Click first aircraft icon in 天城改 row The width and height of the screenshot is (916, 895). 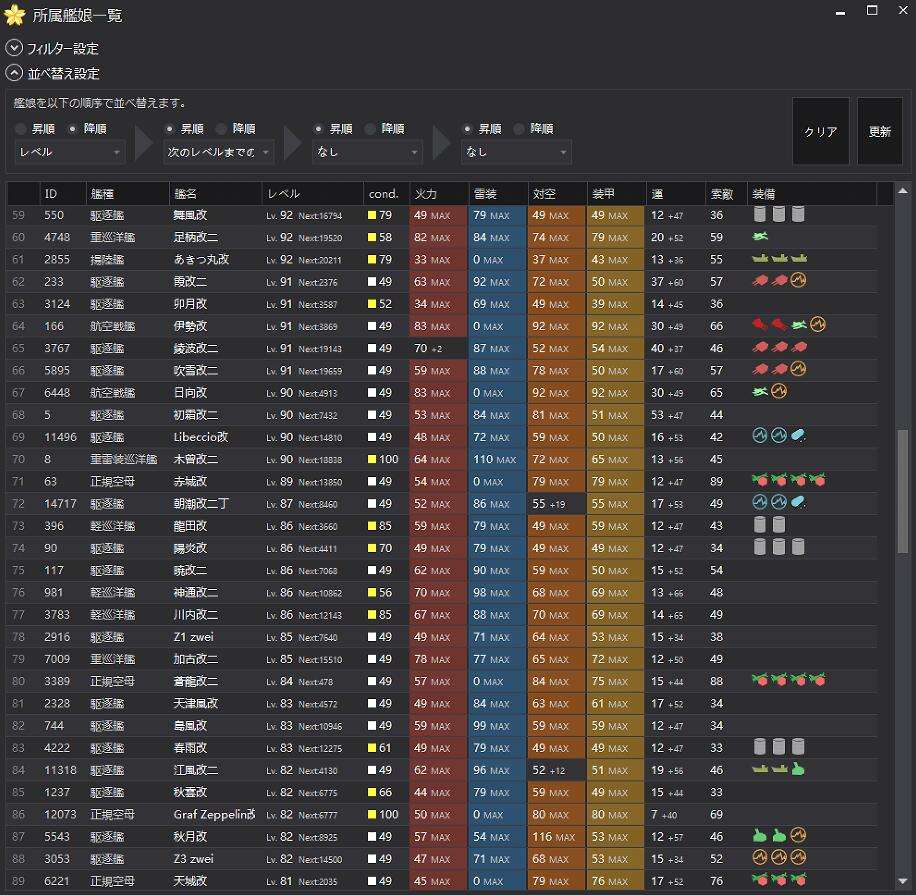760,880
